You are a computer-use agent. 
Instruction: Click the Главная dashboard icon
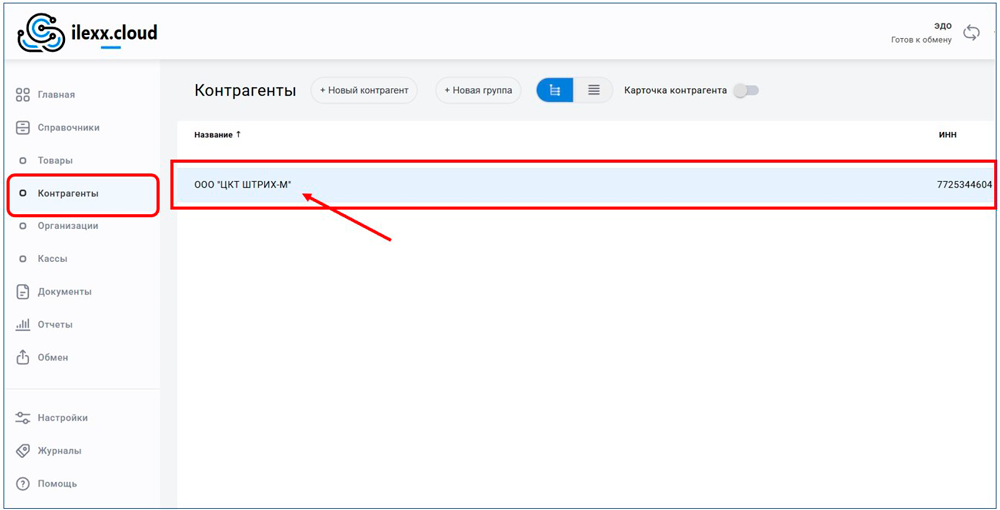(x=23, y=95)
